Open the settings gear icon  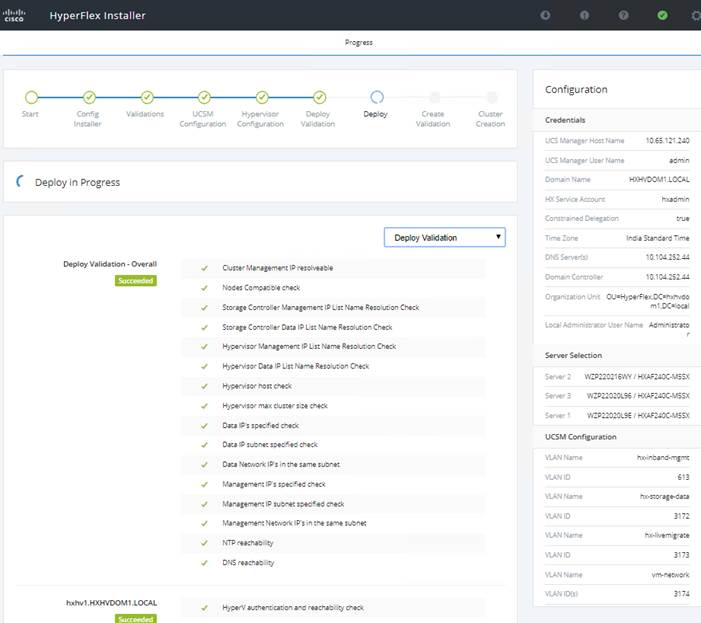click(x=696, y=15)
